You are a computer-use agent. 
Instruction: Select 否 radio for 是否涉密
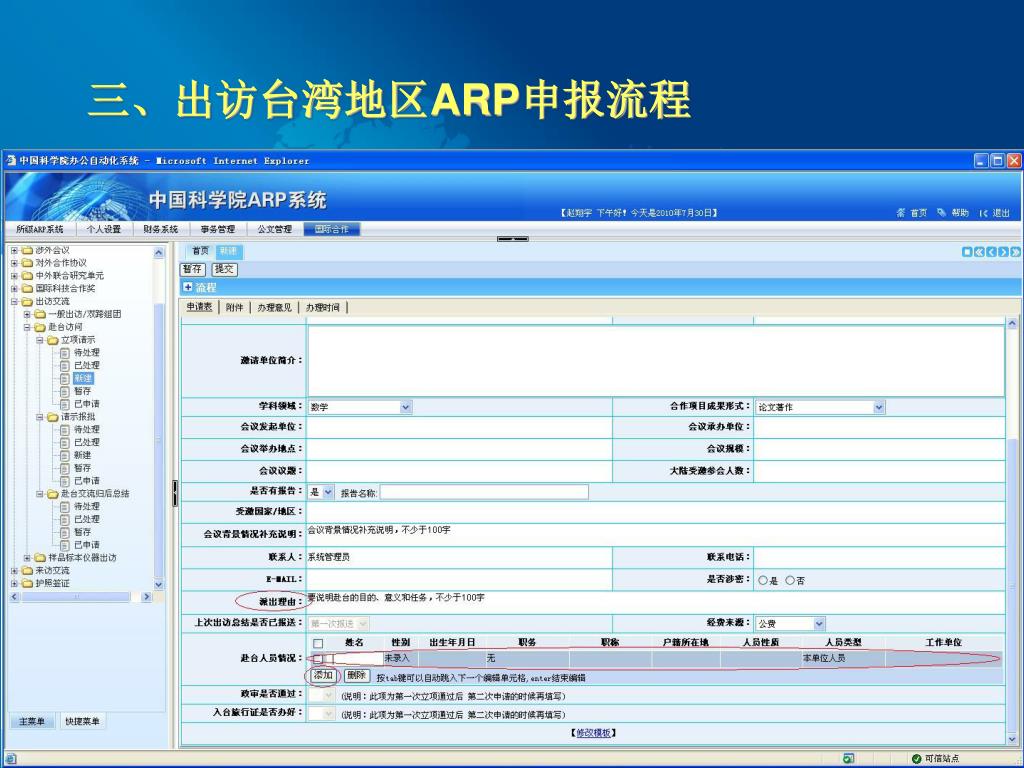[x=790, y=580]
